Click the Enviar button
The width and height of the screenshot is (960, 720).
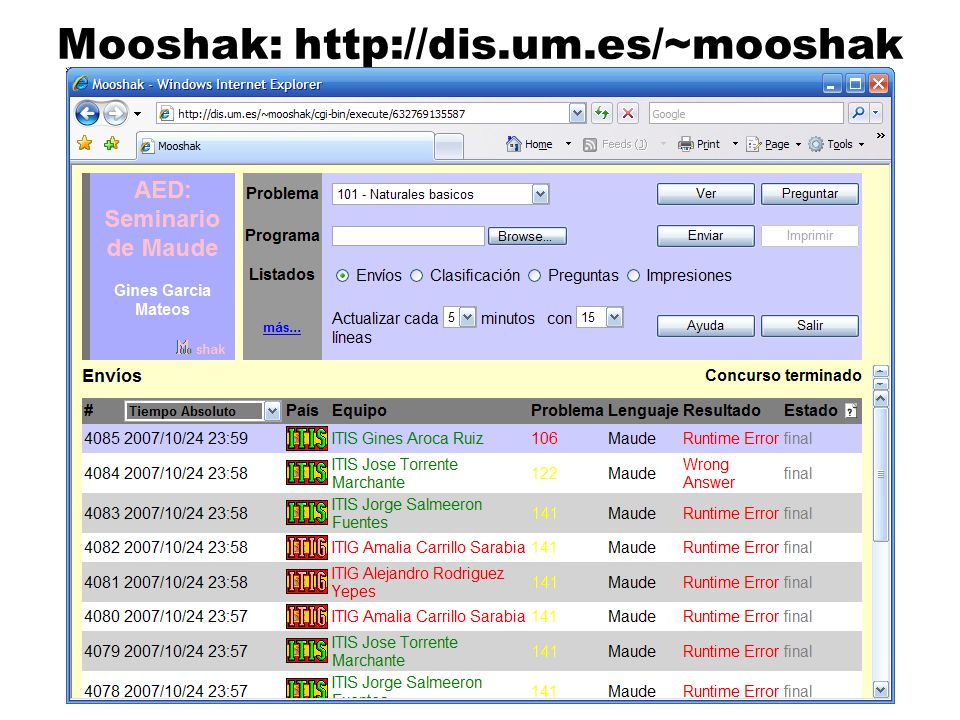pyautogui.click(x=705, y=236)
